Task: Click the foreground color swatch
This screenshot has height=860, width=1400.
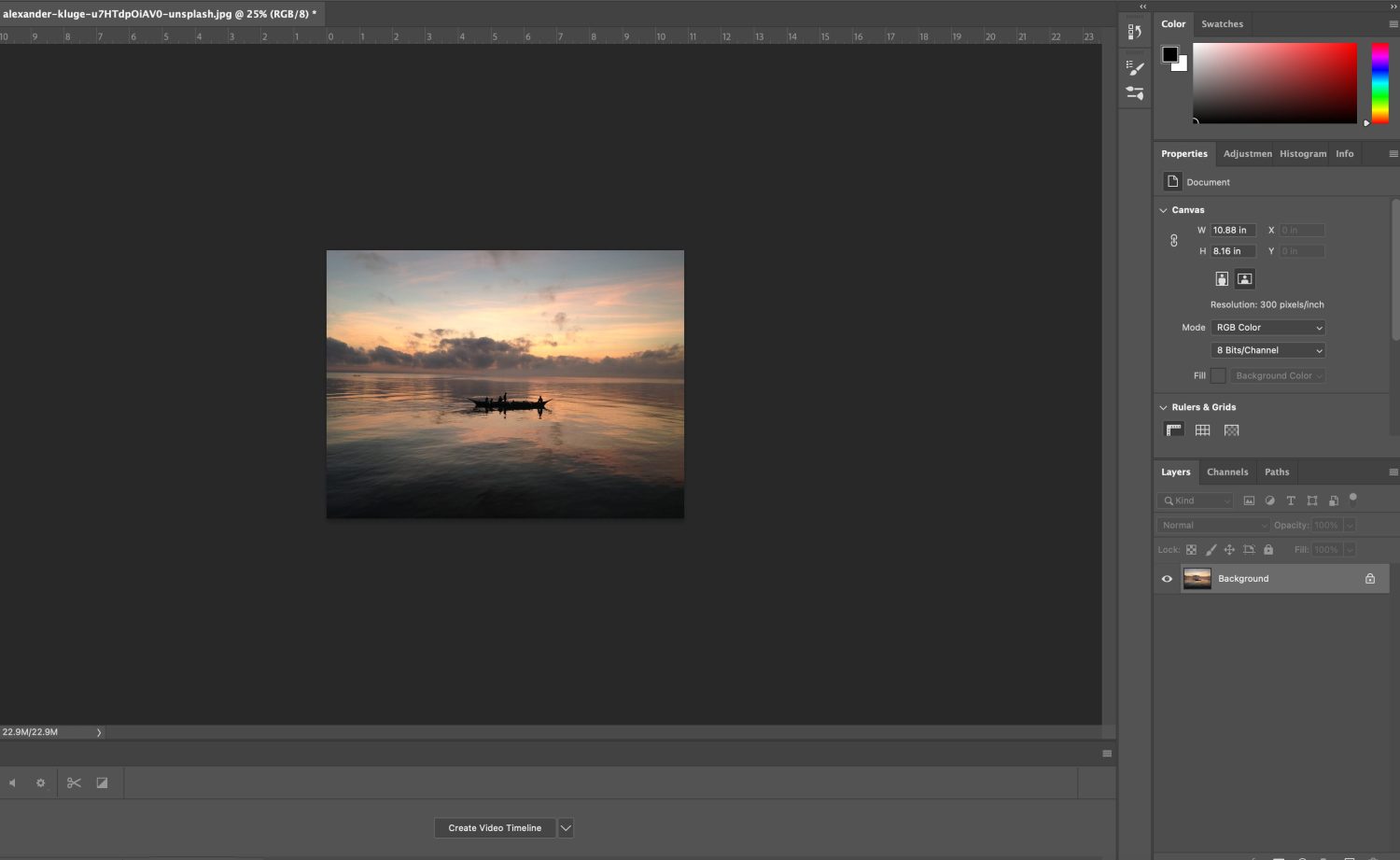Action: pos(1169,54)
